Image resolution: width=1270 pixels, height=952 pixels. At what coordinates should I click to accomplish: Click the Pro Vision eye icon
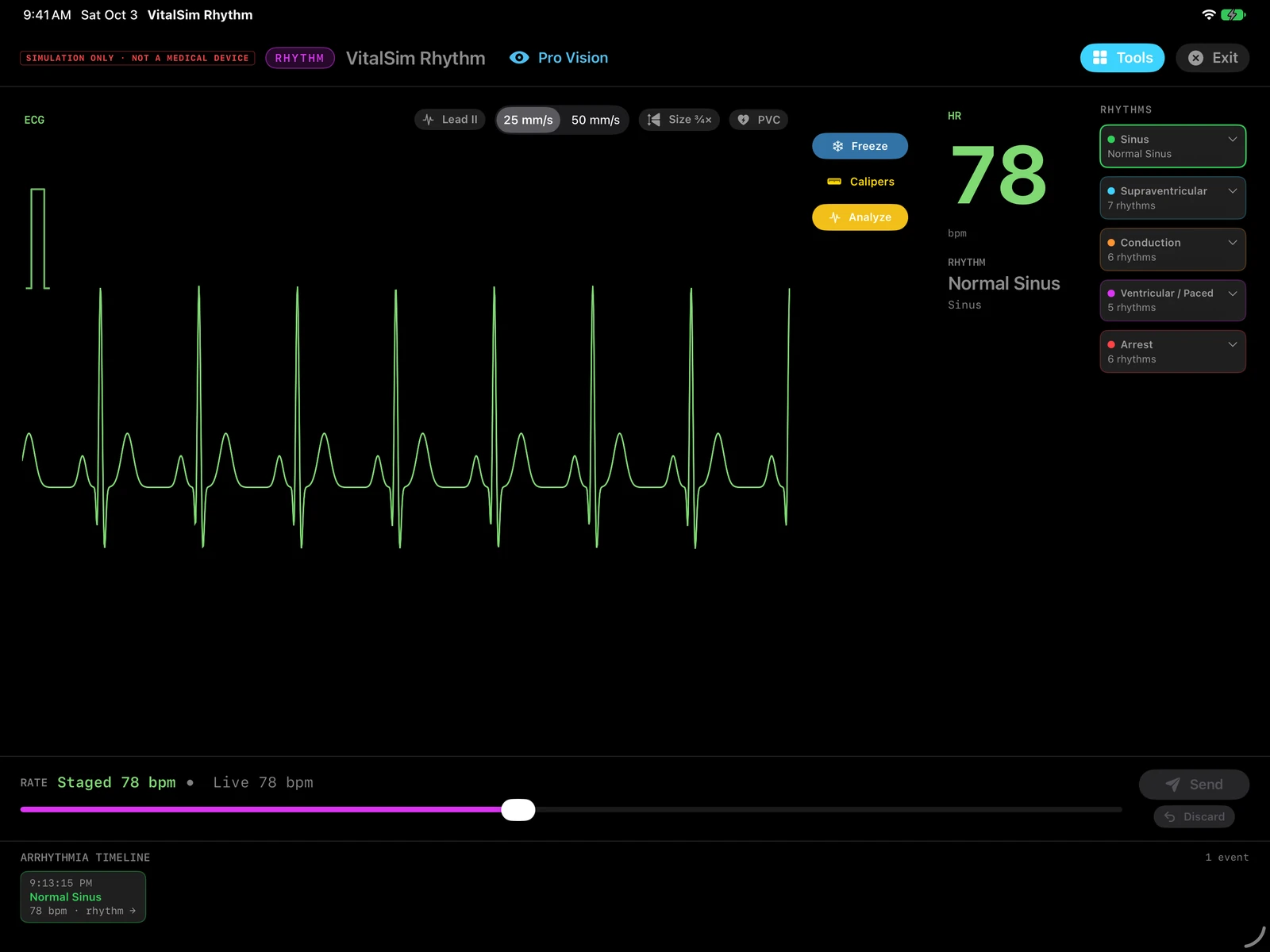tap(519, 58)
